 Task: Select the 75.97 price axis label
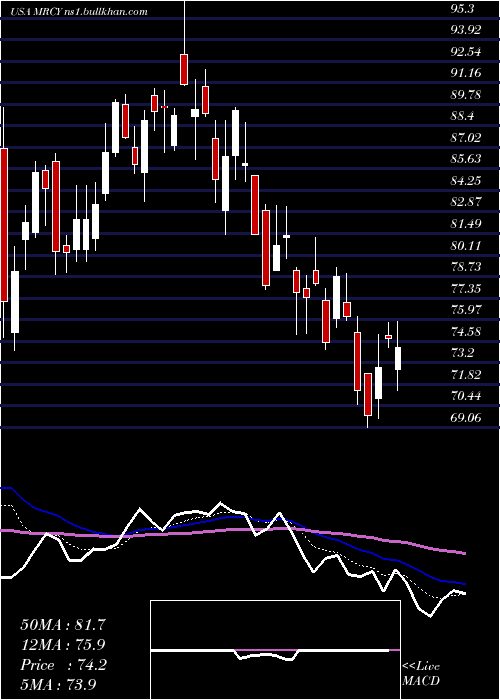466,310
